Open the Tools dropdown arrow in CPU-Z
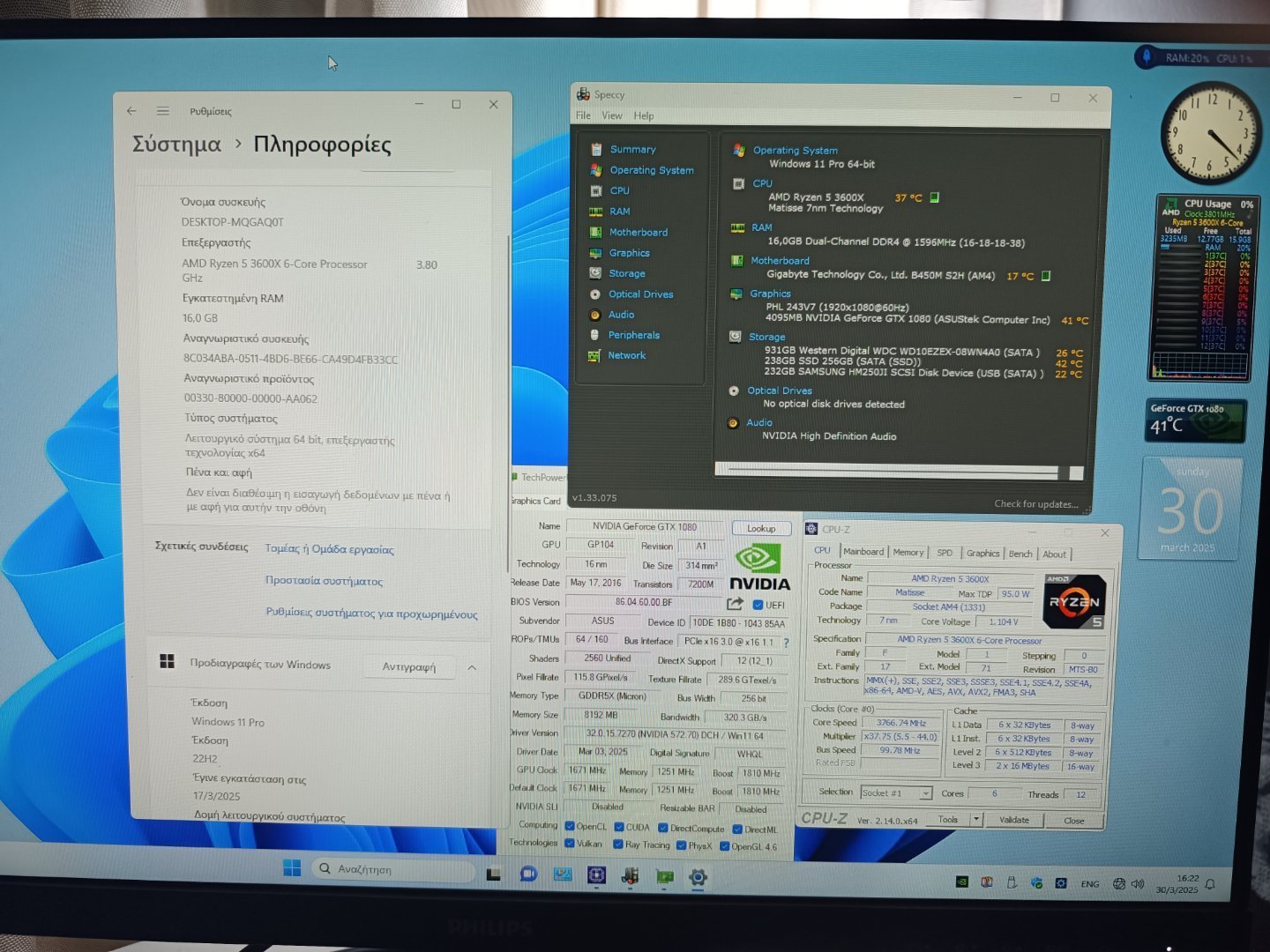This screenshot has width=1270, height=952. tap(975, 820)
